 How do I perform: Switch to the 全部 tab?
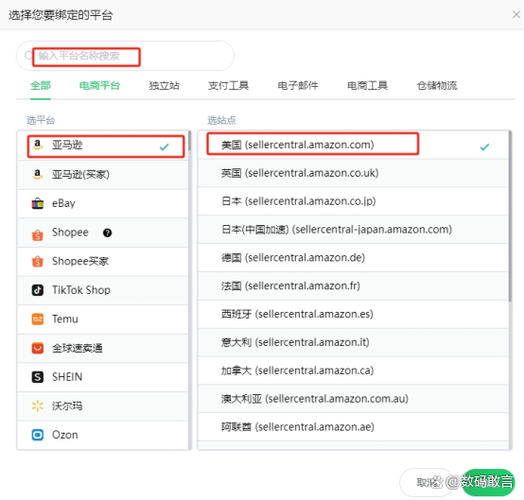40,86
